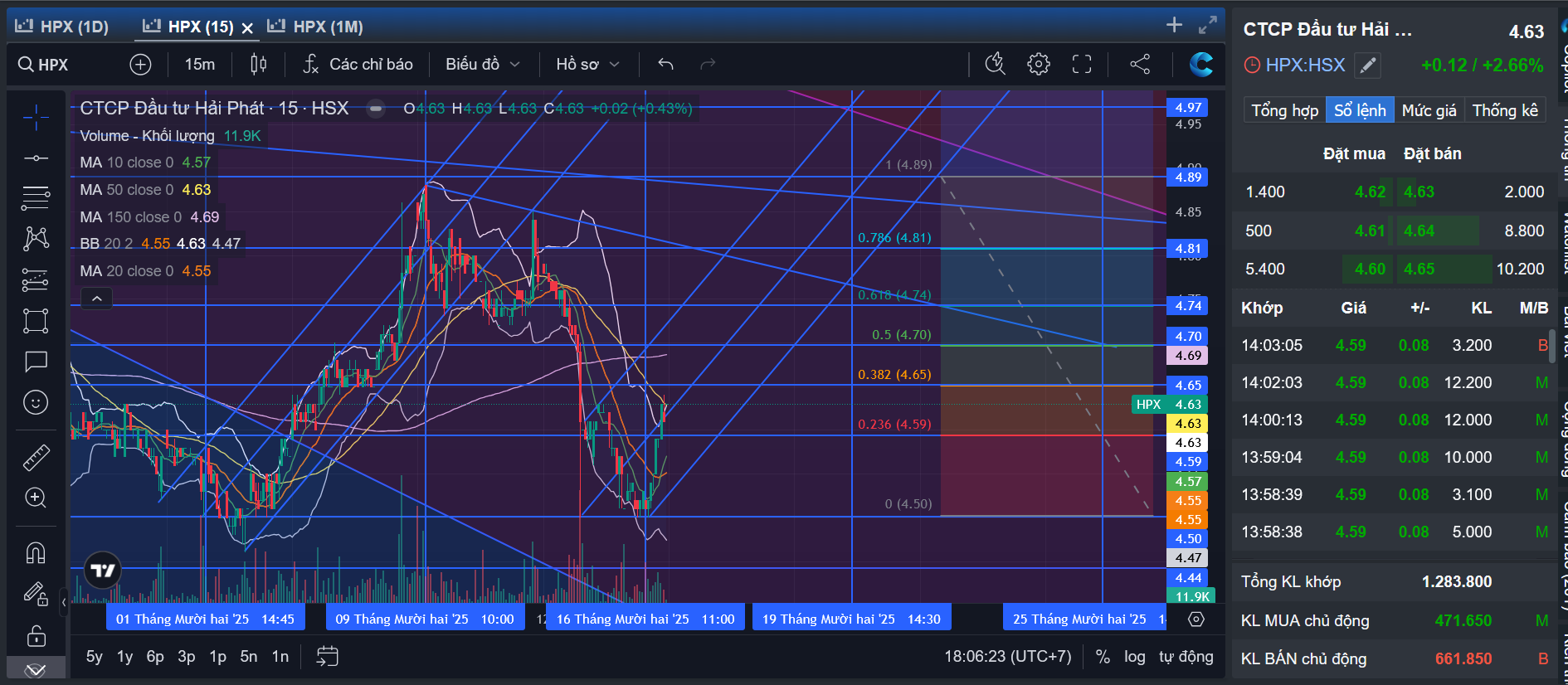Select the Sổ lệnh tab
This screenshot has height=685, width=1568.
click(x=1360, y=110)
